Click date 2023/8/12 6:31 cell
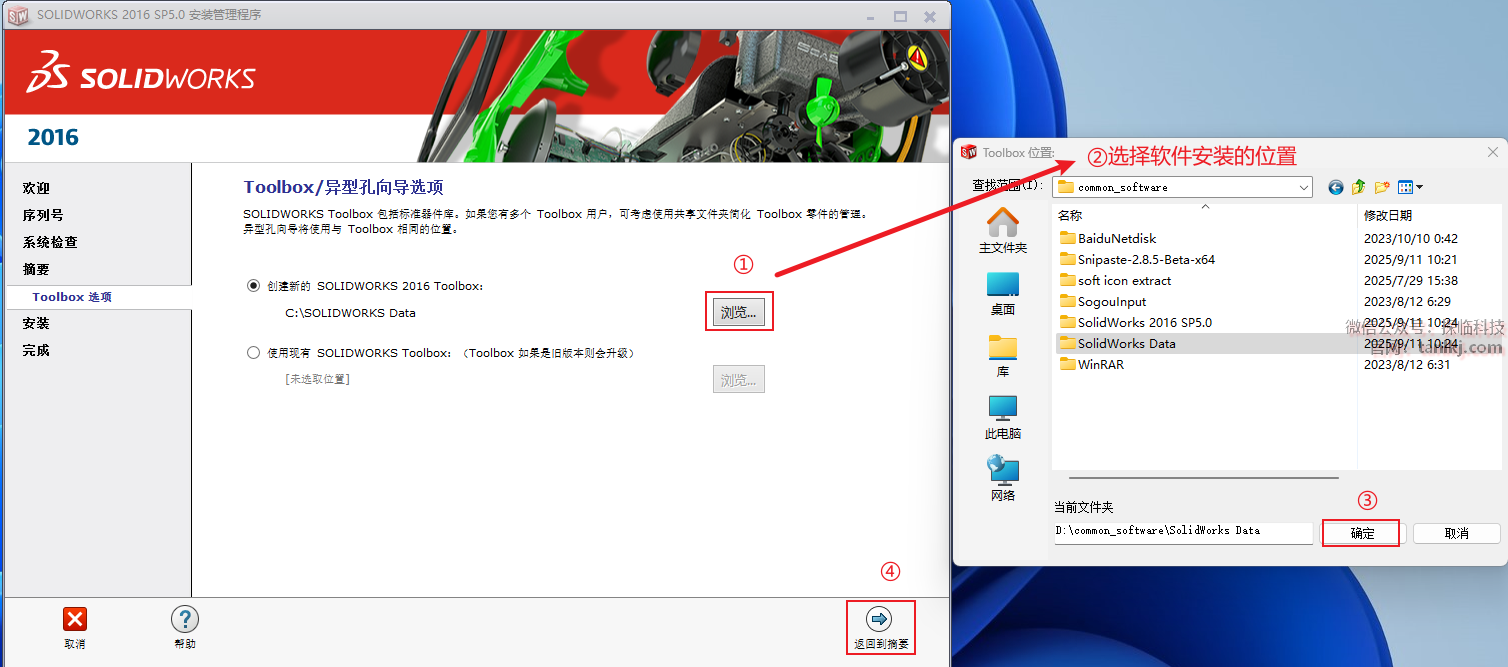 point(1407,365)
